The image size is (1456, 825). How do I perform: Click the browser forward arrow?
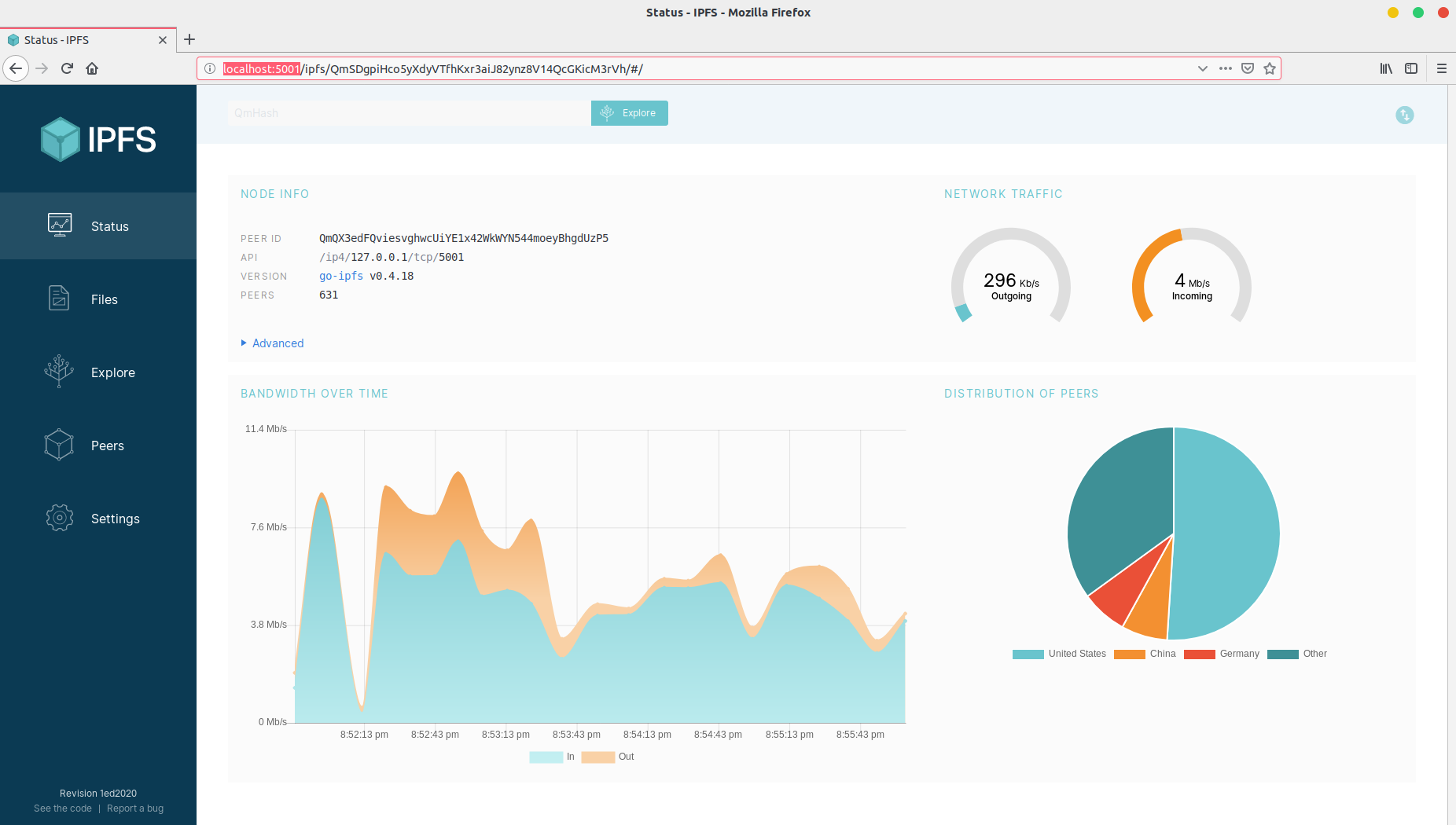point(42,68)
